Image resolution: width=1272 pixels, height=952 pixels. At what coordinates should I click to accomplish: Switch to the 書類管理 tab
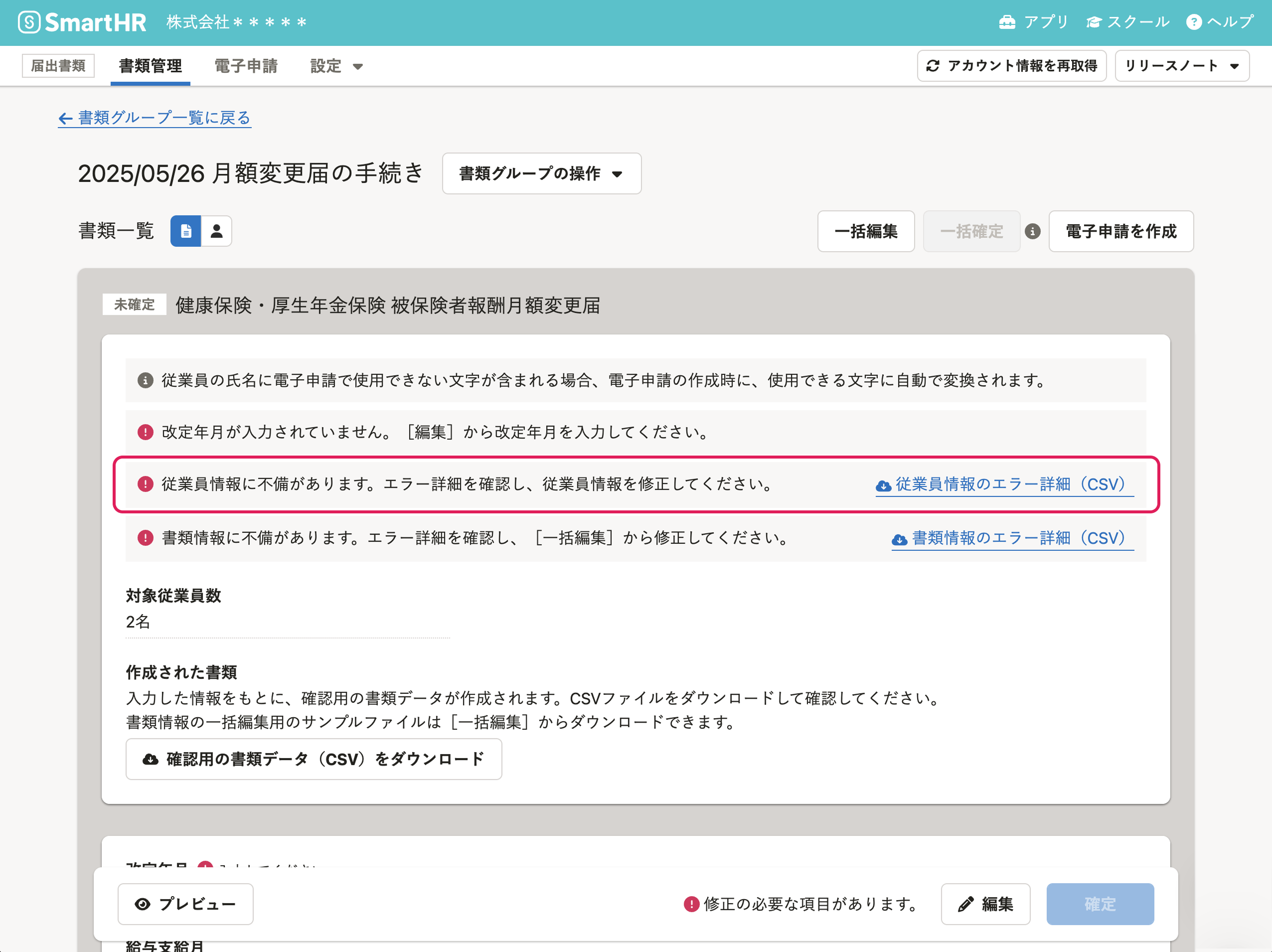(x=150, y=66)
